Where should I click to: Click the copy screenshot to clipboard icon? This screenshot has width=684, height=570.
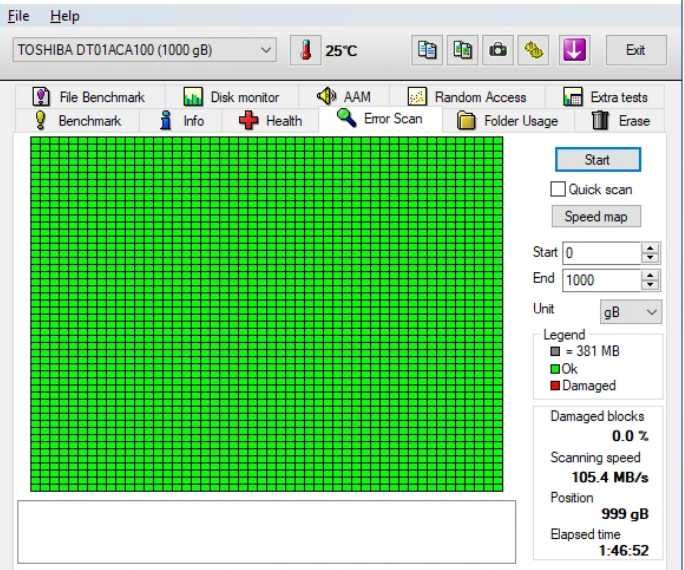[x=462, y=50]
